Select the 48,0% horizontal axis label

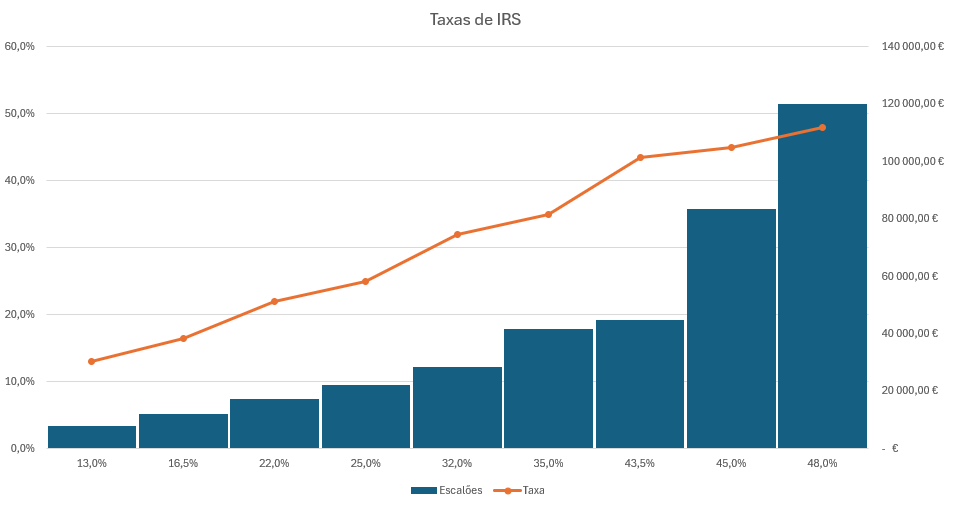click(x=822, y=463)
